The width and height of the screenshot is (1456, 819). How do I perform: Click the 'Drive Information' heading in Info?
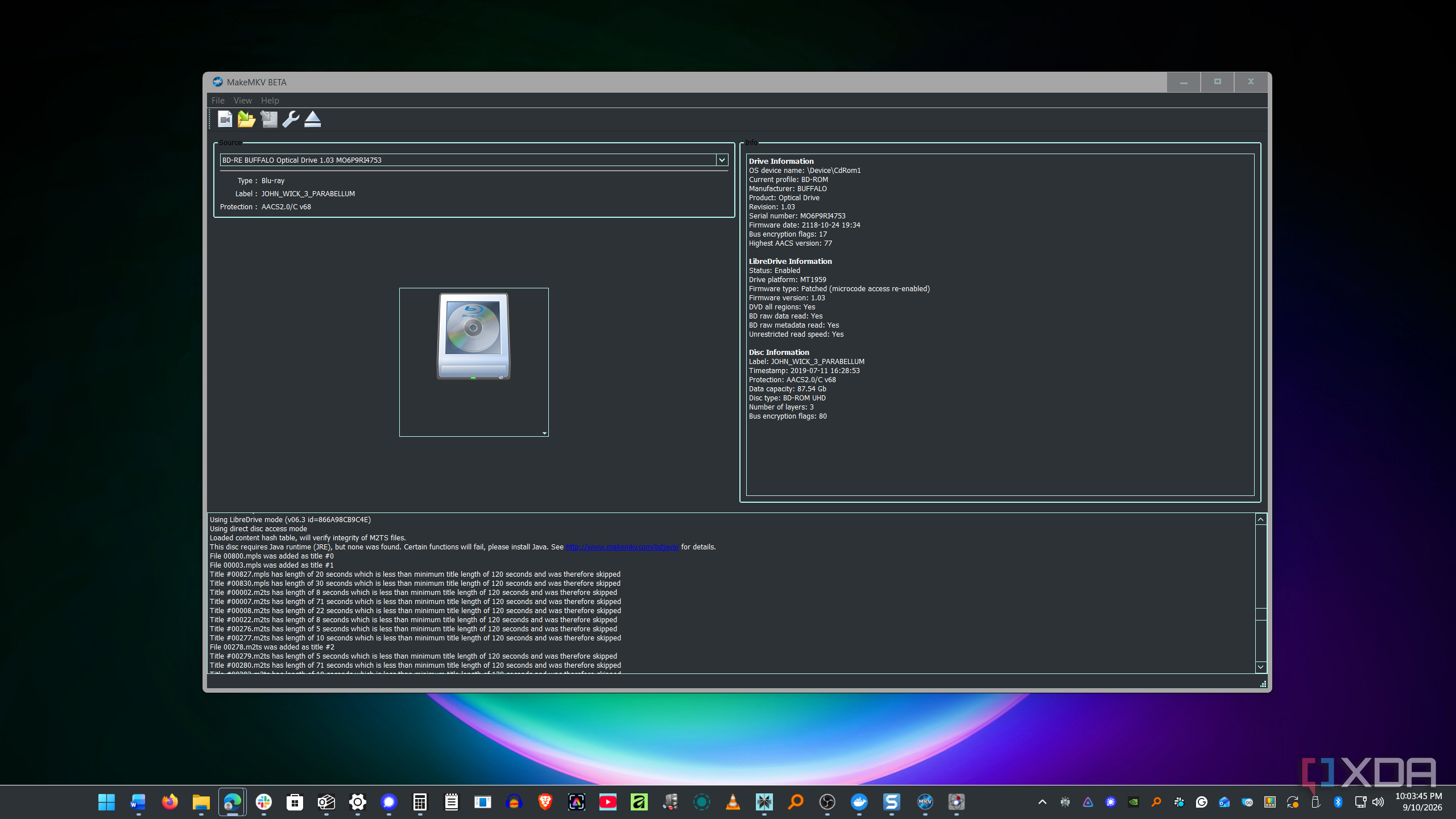[x=781, y=162]
